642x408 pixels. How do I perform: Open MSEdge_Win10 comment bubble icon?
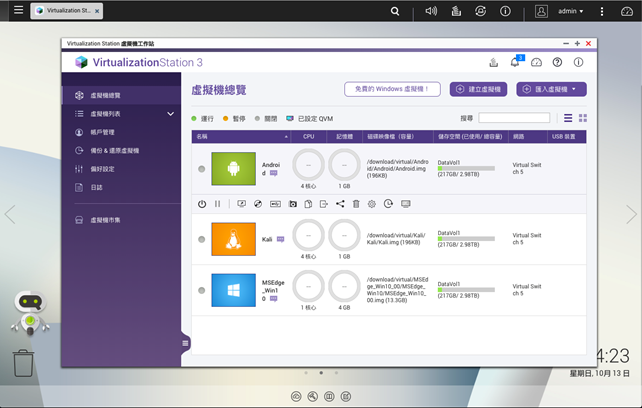274,299
